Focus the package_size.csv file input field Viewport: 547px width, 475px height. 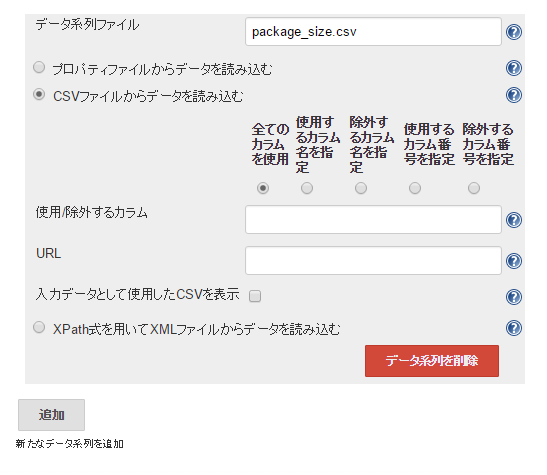click(373, 32)
